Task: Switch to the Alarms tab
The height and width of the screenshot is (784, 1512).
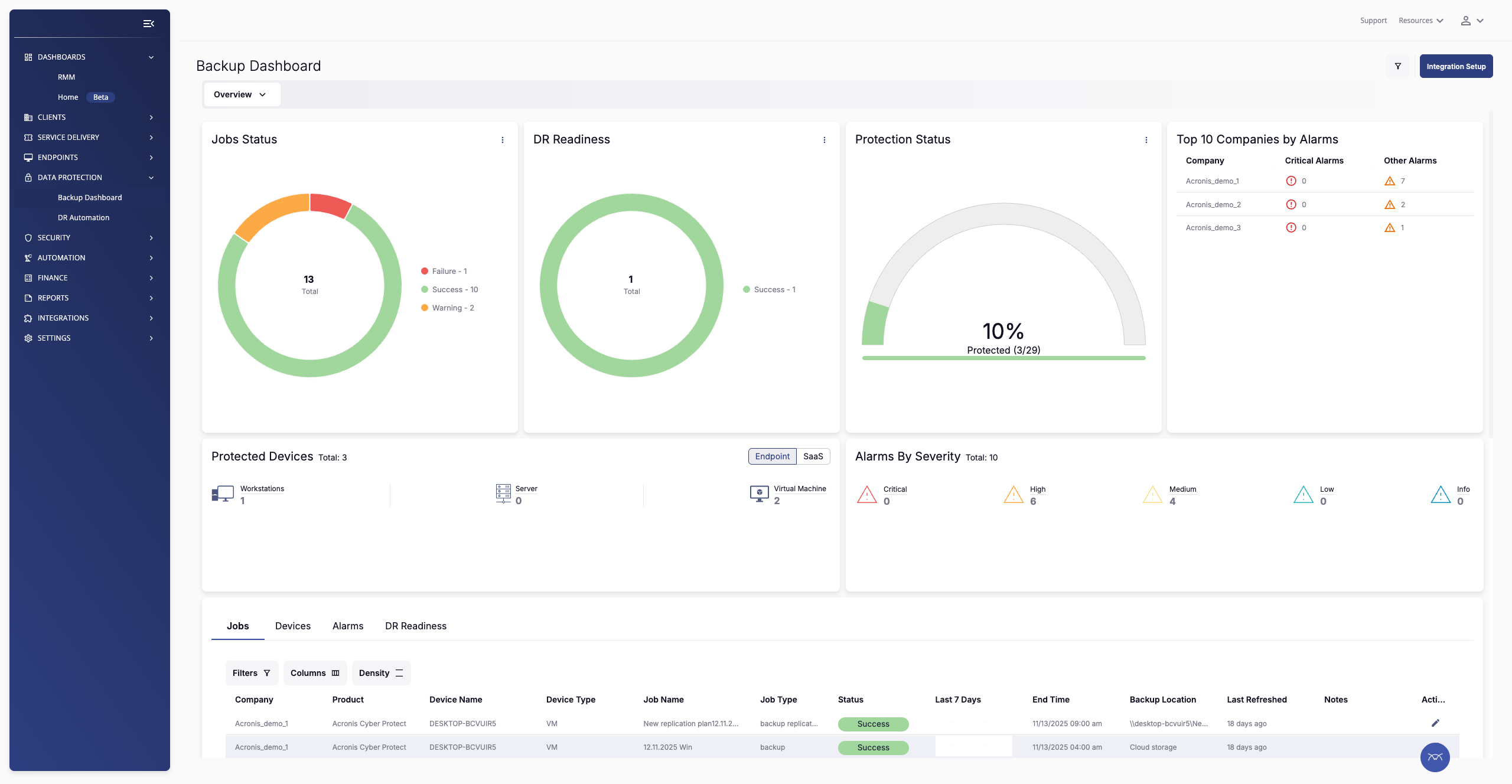Action: point(347,626)
